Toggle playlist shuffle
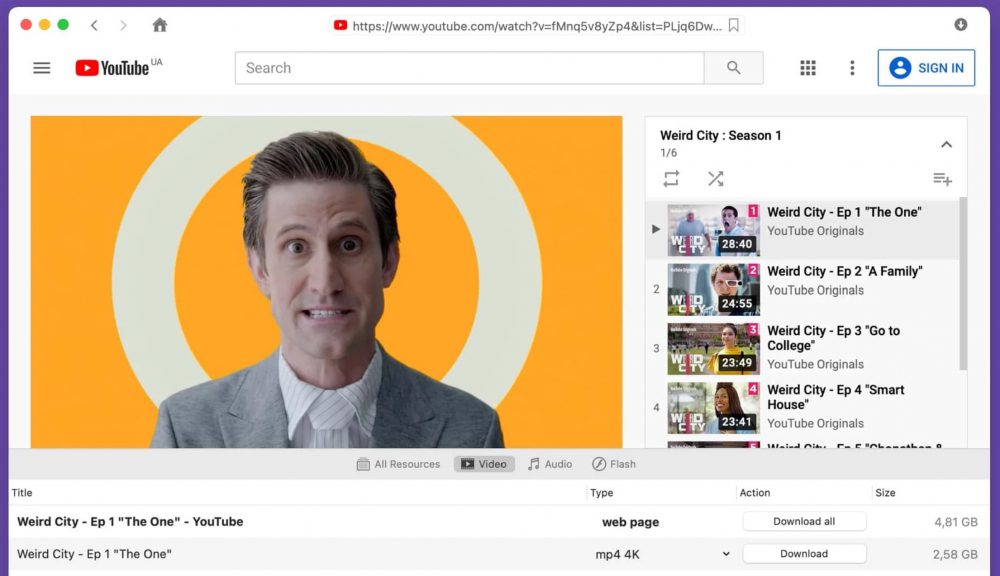This screenshot has height=576, width=1000. pos(716,179)
